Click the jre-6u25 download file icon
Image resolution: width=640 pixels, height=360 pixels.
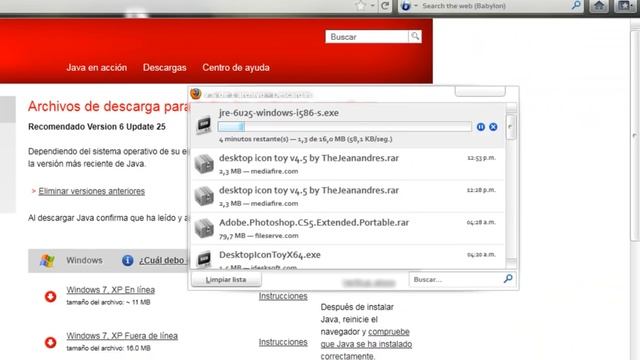[x=204, y=124]
